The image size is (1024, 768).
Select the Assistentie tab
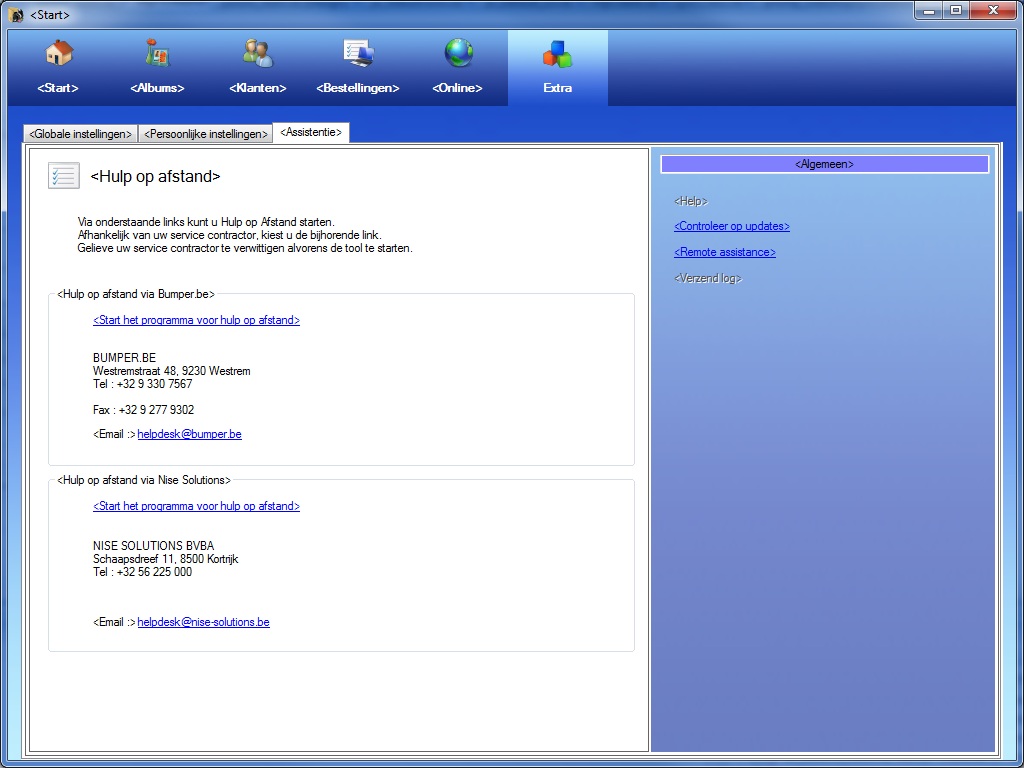311,132
